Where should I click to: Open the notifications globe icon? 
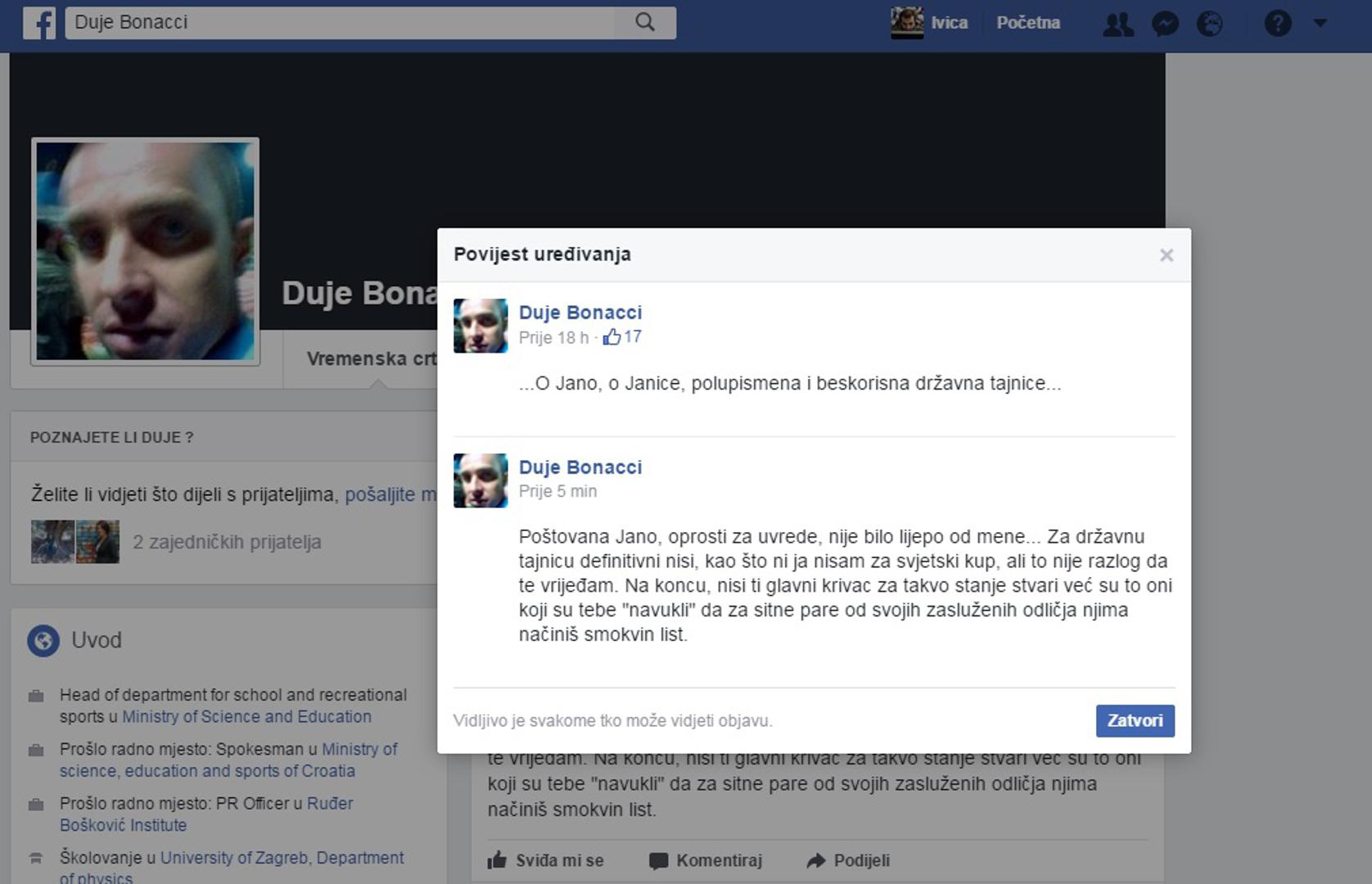(x=1210, y=24)
